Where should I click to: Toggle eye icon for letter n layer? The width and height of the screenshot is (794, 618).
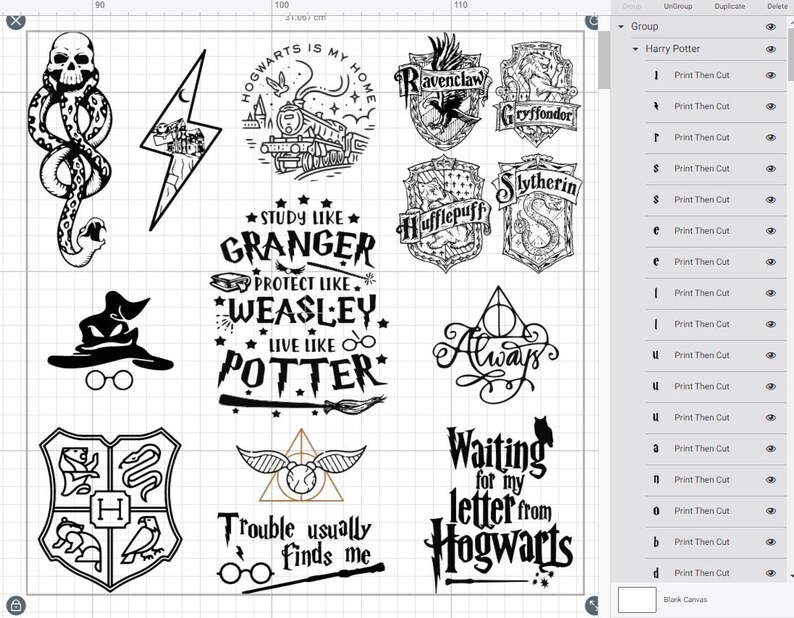click(771, 480)
